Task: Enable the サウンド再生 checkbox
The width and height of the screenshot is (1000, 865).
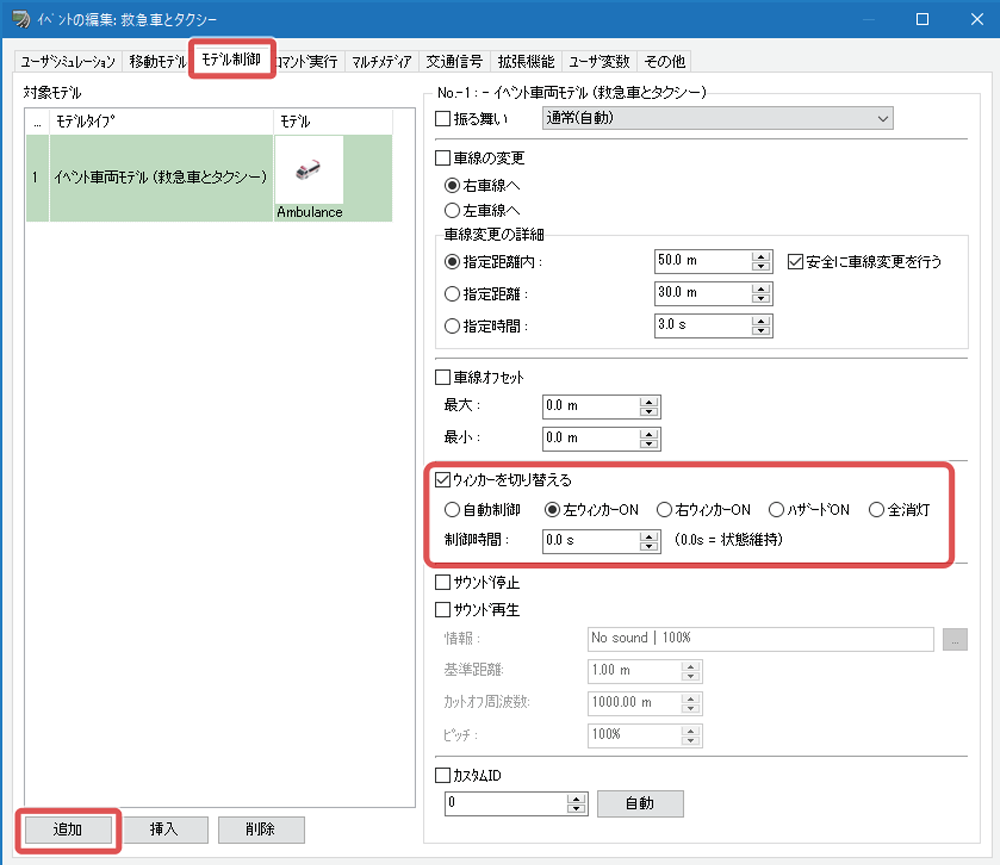Action: click(443, 610)
